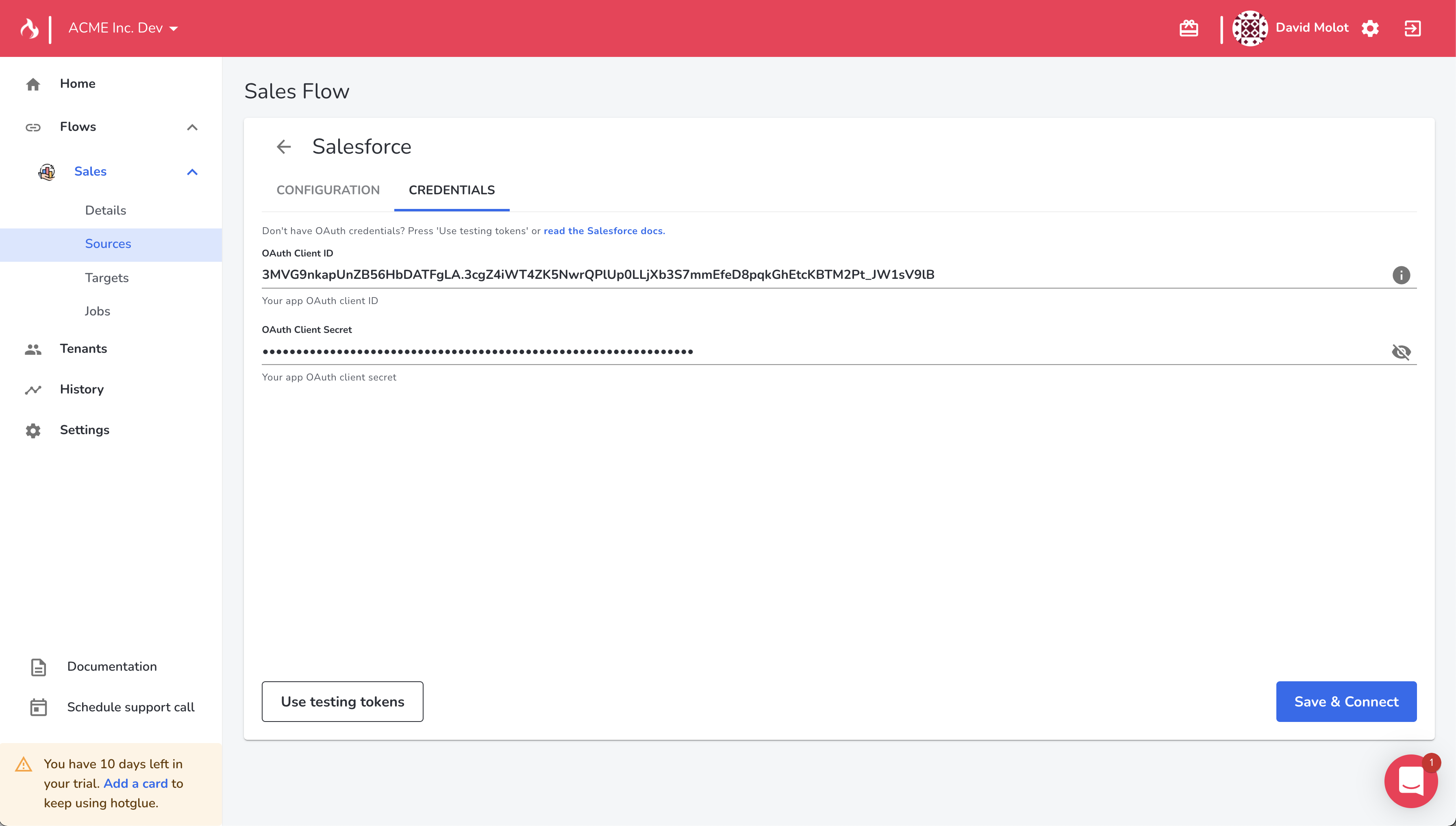Open Schedule support call

(x=130, y=707)
